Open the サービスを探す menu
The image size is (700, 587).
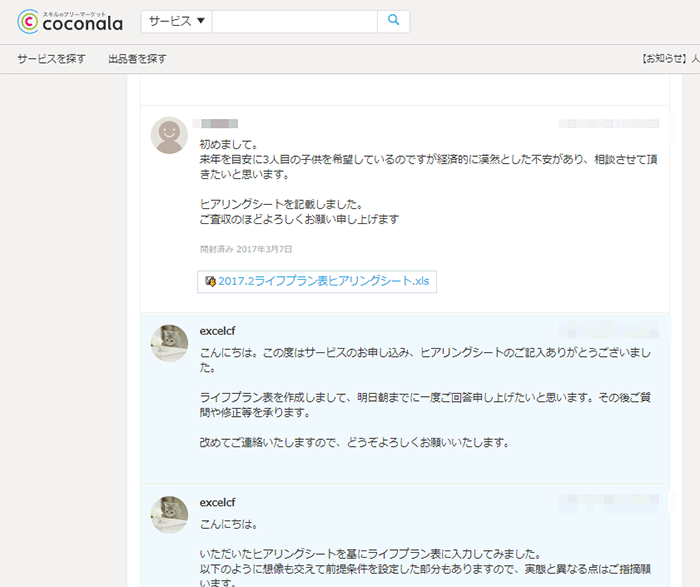pos(50,59)
